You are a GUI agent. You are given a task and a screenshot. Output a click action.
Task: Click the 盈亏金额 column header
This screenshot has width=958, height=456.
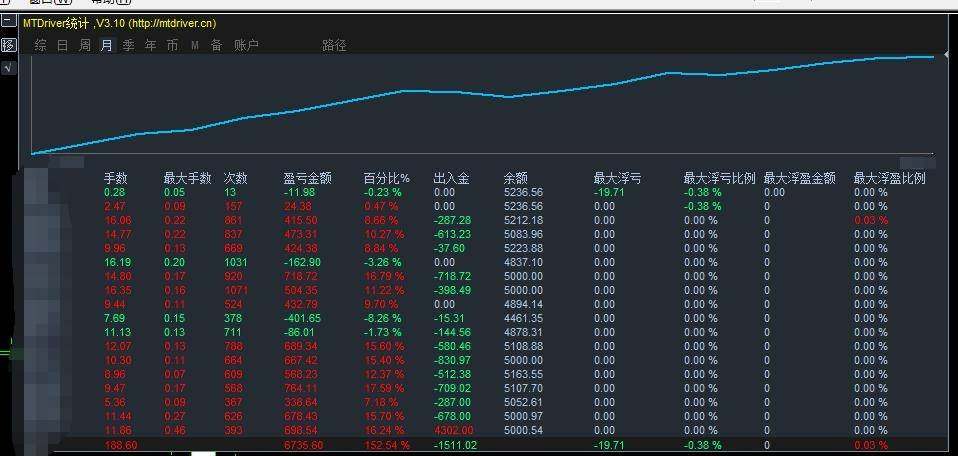click(x=307, y=178)
